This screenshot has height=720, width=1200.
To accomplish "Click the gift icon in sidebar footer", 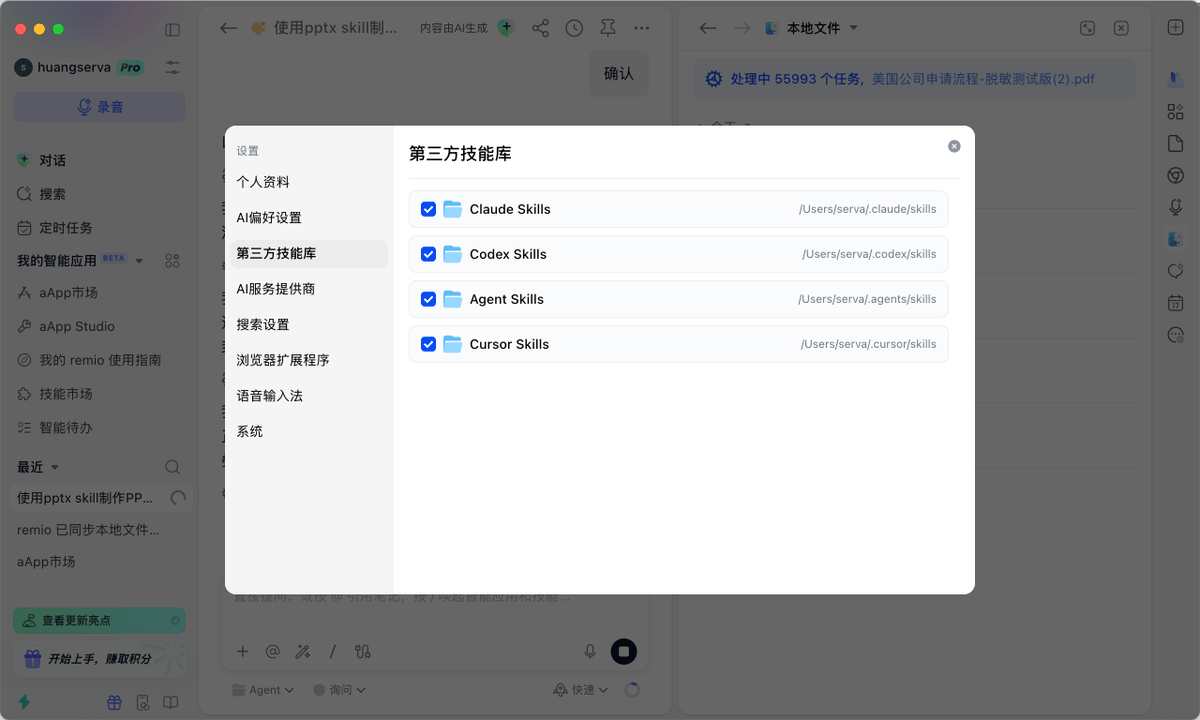I will (114, 702).
